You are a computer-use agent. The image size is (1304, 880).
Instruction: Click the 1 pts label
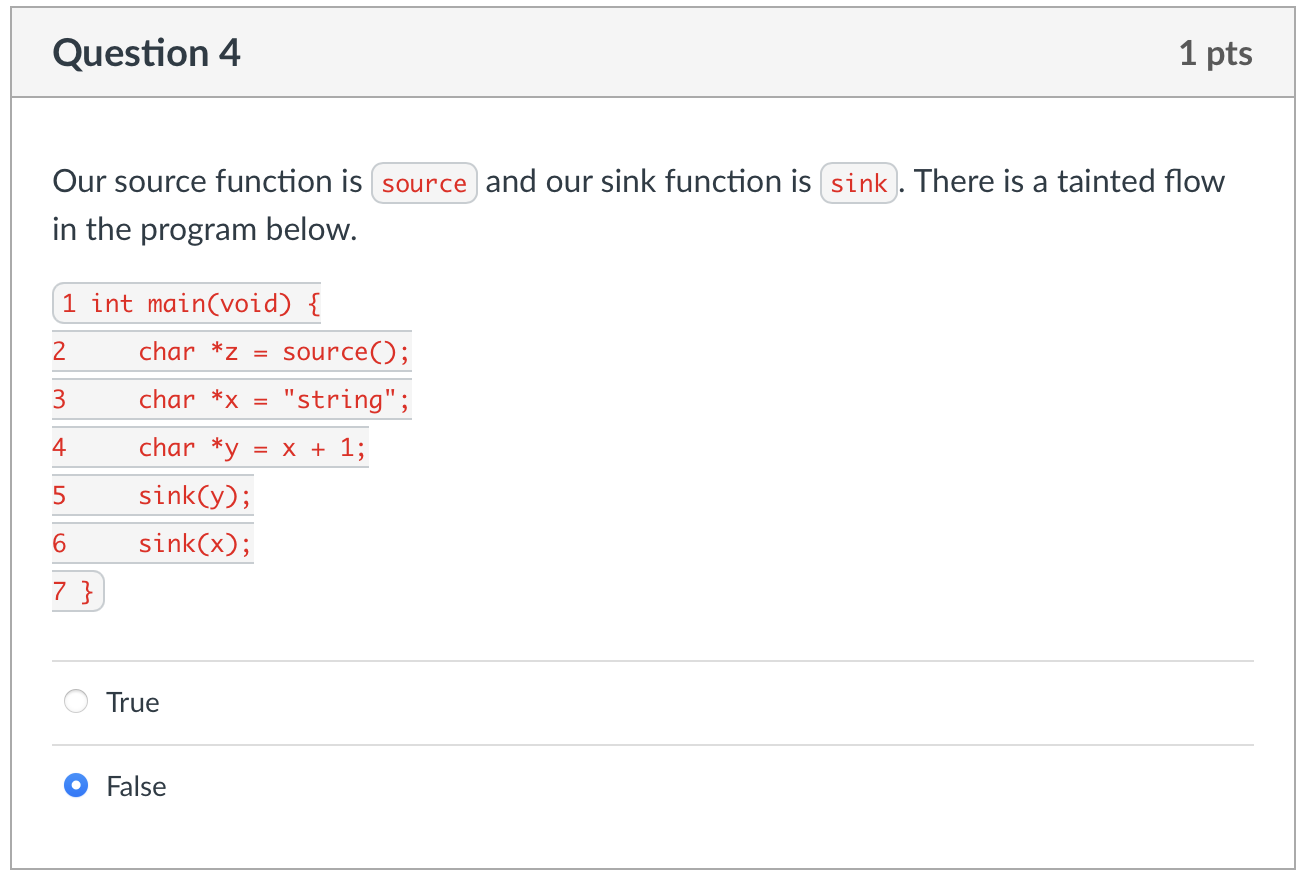point(1216,54)
